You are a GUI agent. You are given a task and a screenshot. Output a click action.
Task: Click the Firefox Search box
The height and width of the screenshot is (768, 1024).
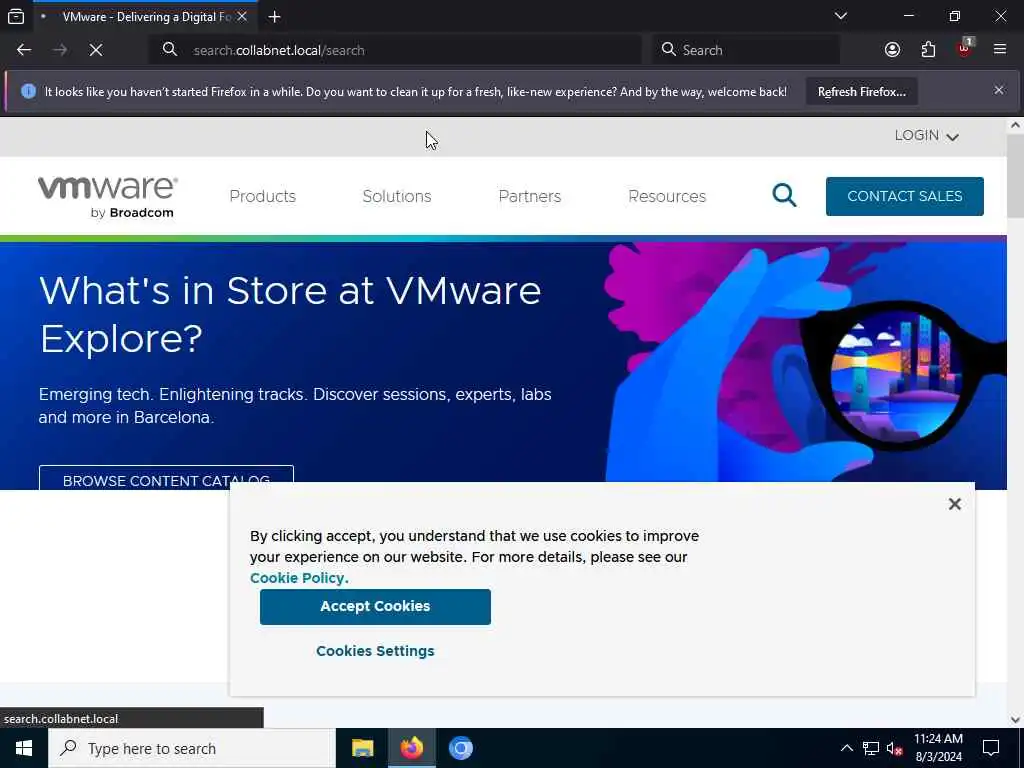[x=746, y=50]
